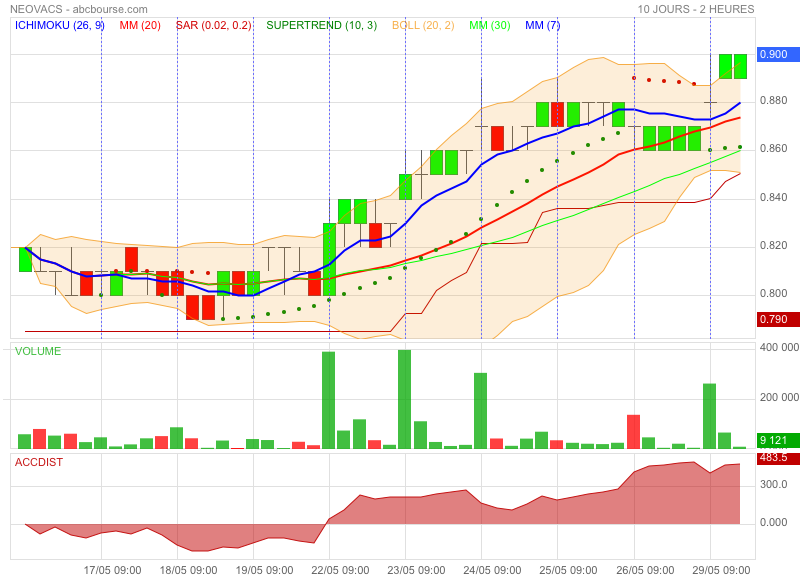Image resolution: width=800 pixels, height=580 pixels.
Task: Click the red volume bar at 26/05 09:00
Action: pos(633,432)
